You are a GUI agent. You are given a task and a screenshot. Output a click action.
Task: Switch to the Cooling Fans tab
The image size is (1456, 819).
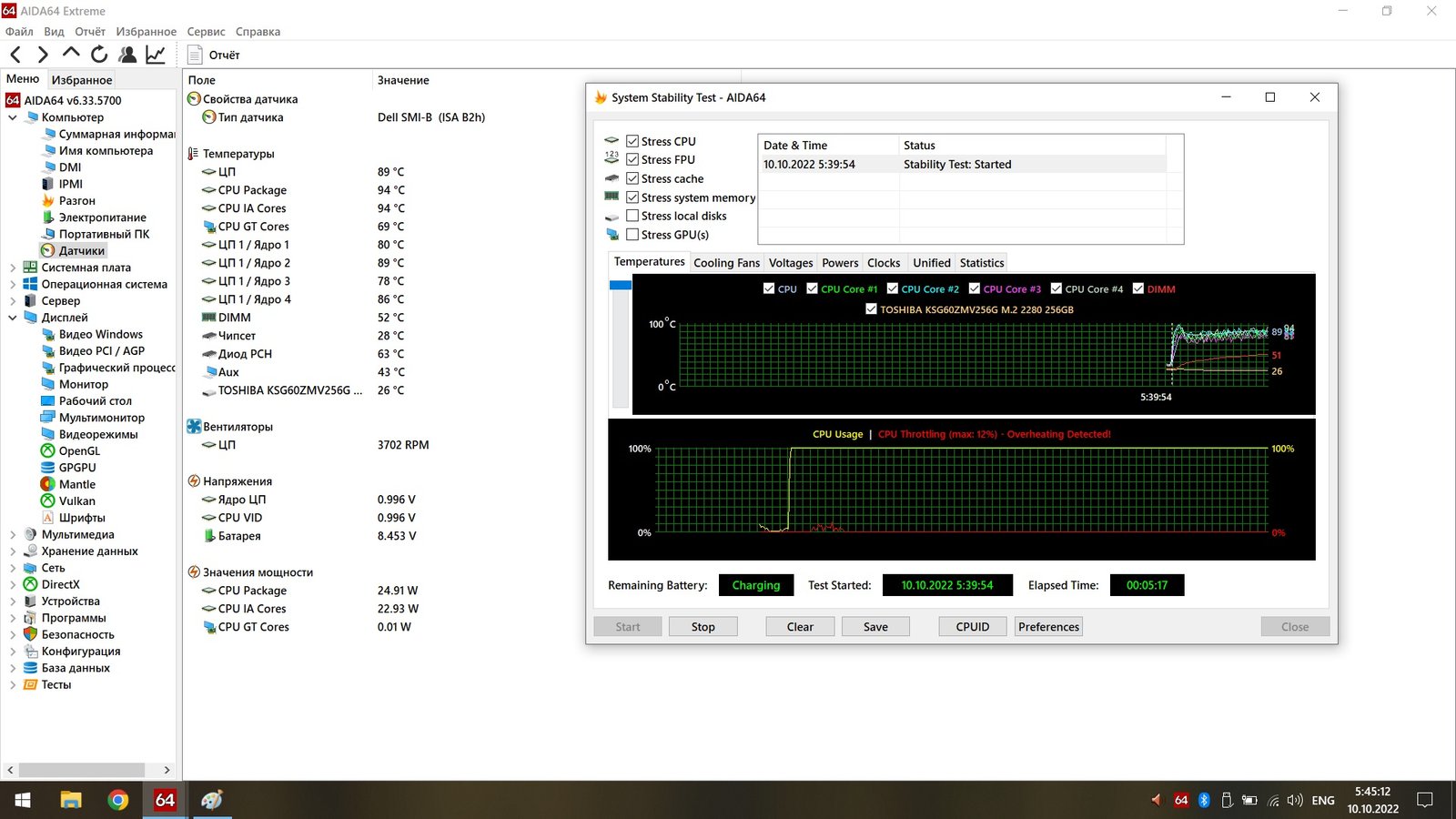click(x=726, y=263)
